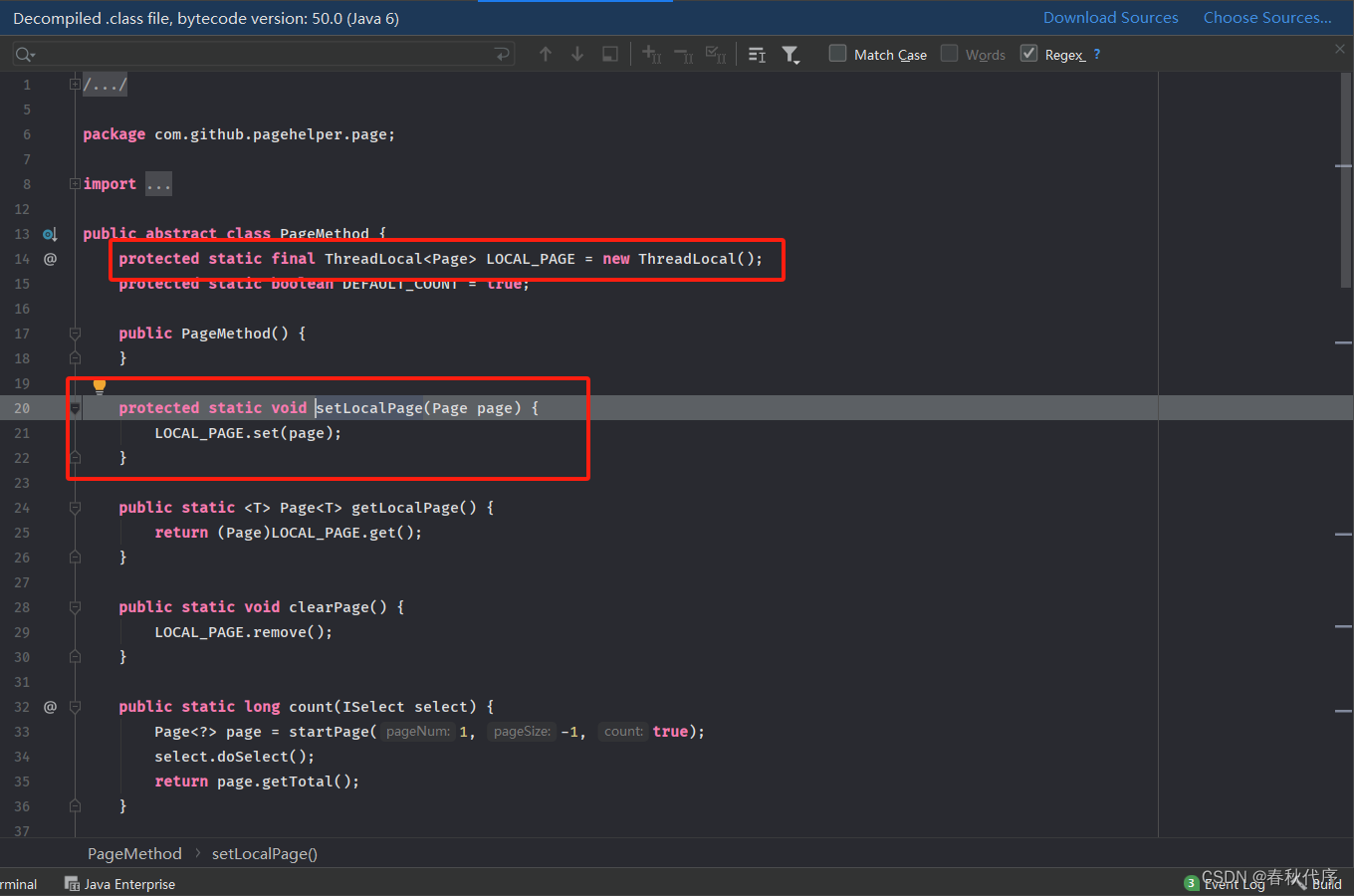1354x896 pixels.
Task: Click the pageSize: parameter hint
Action: tap(523, 732)
